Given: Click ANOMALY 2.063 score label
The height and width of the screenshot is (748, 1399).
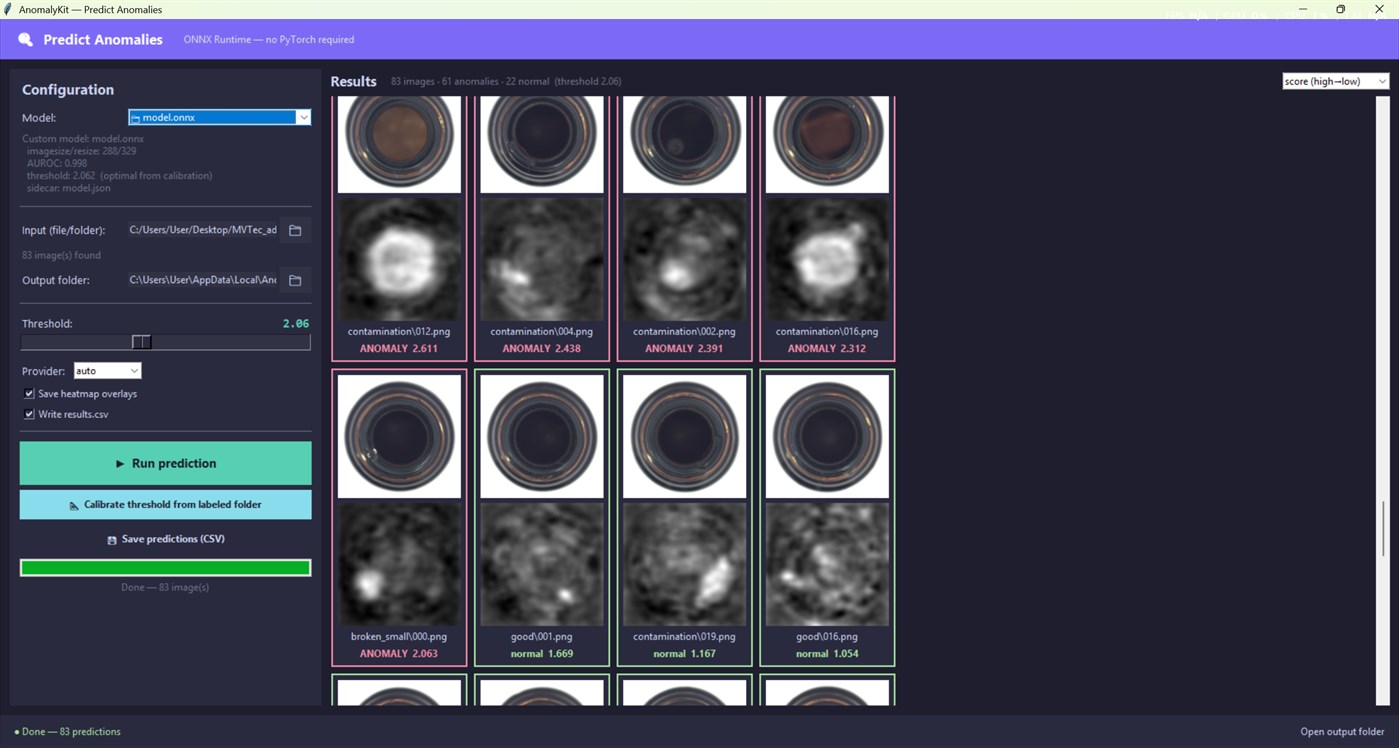Looking at the screenshot, I should pos(399,653).
